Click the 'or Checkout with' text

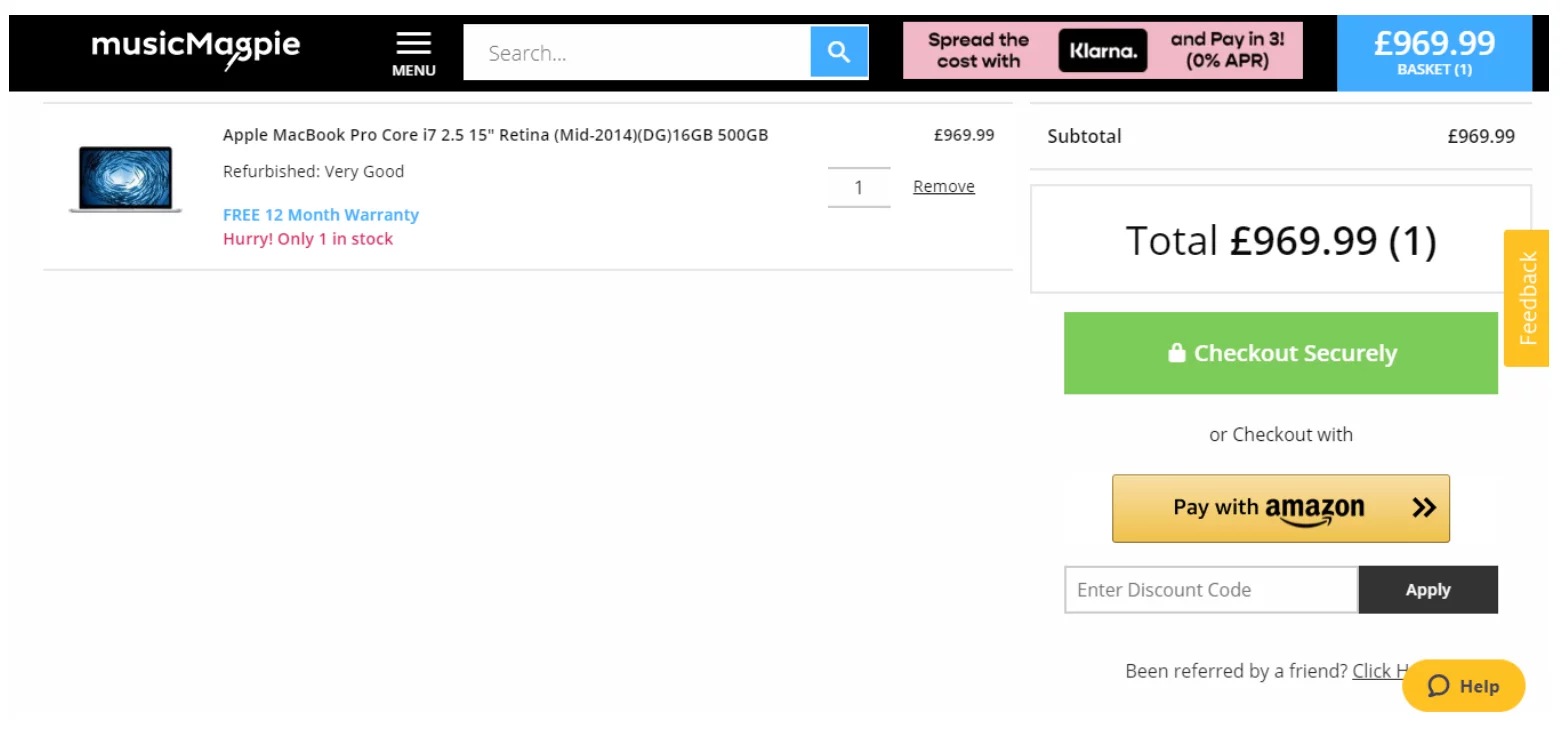pyautogui.click(x=1281, y=435)
